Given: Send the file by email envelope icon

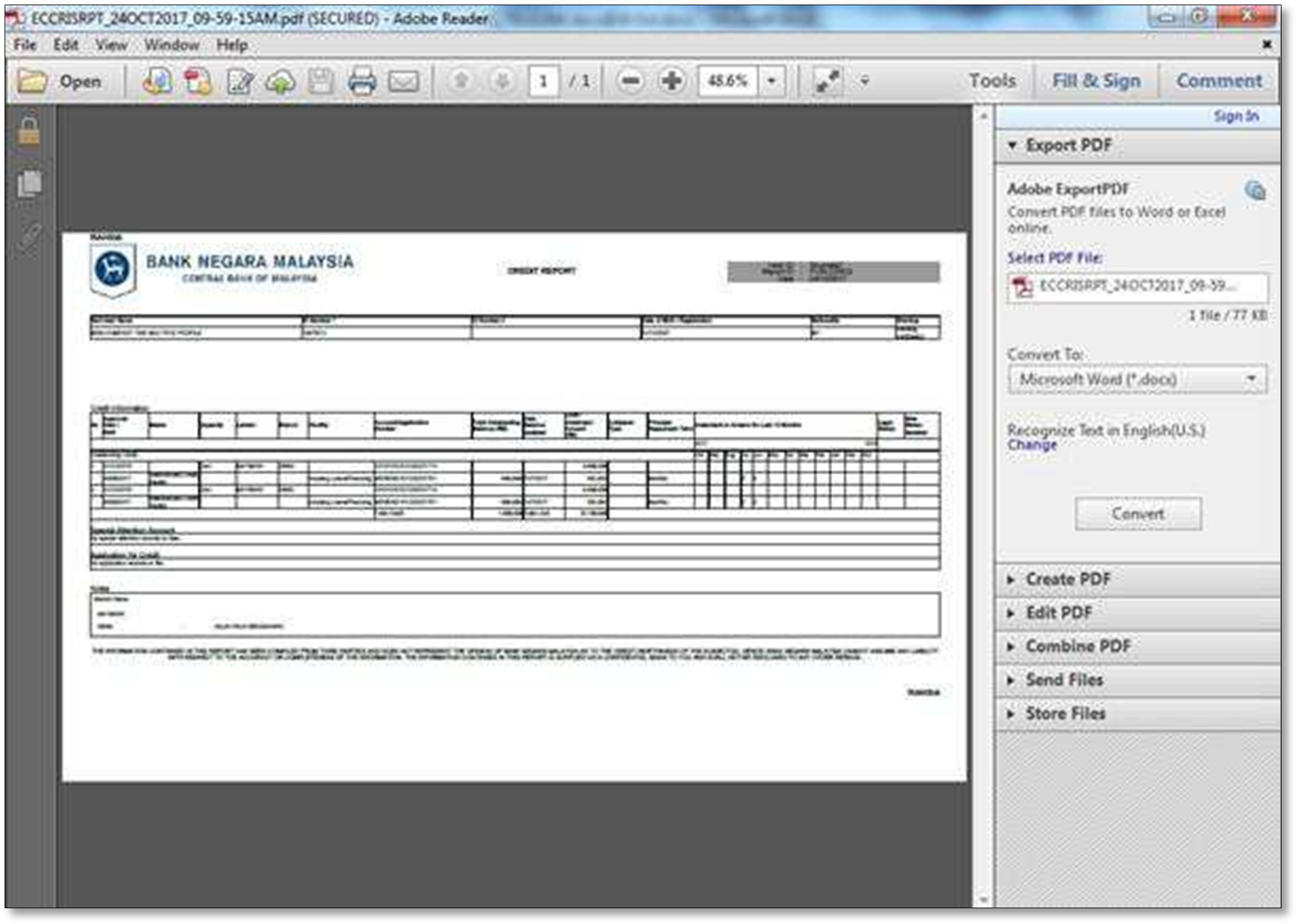Looking at the screenshot, I should (x=403, y=81).
